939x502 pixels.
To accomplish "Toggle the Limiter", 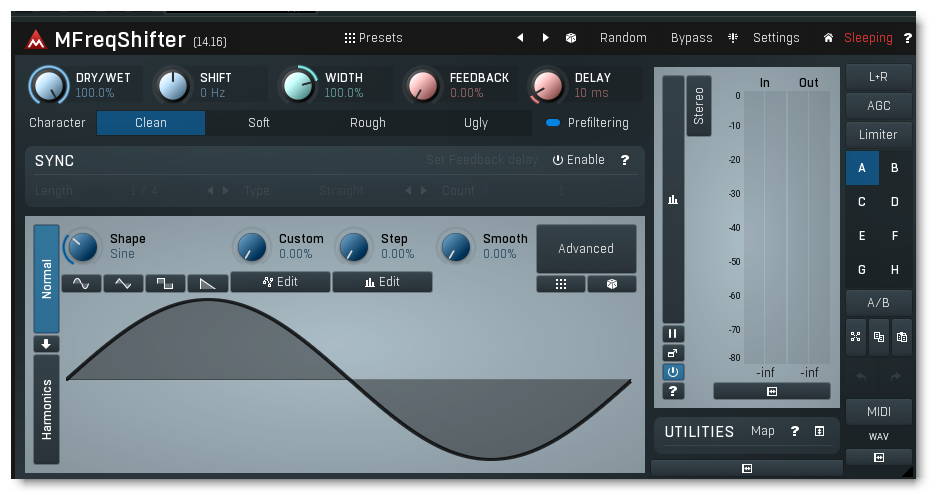I will click(879, 134).
